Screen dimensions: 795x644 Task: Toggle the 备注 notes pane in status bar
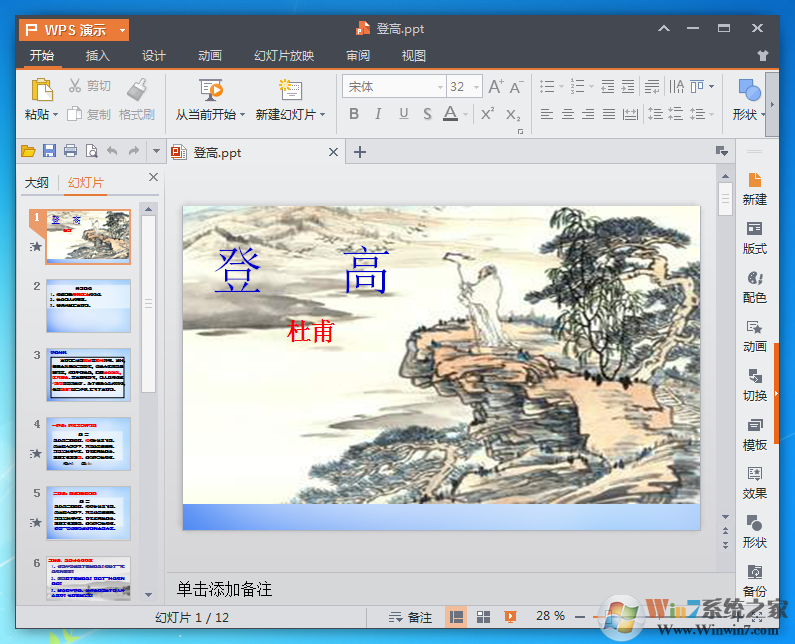coord(411,617)
